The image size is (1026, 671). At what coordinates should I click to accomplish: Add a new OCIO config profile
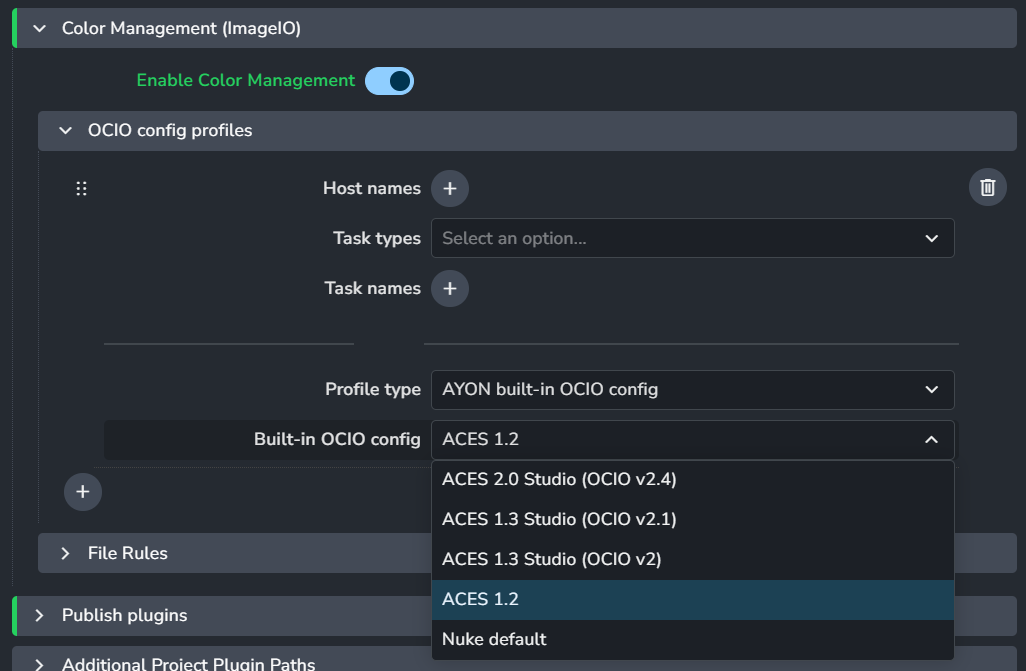83,492
